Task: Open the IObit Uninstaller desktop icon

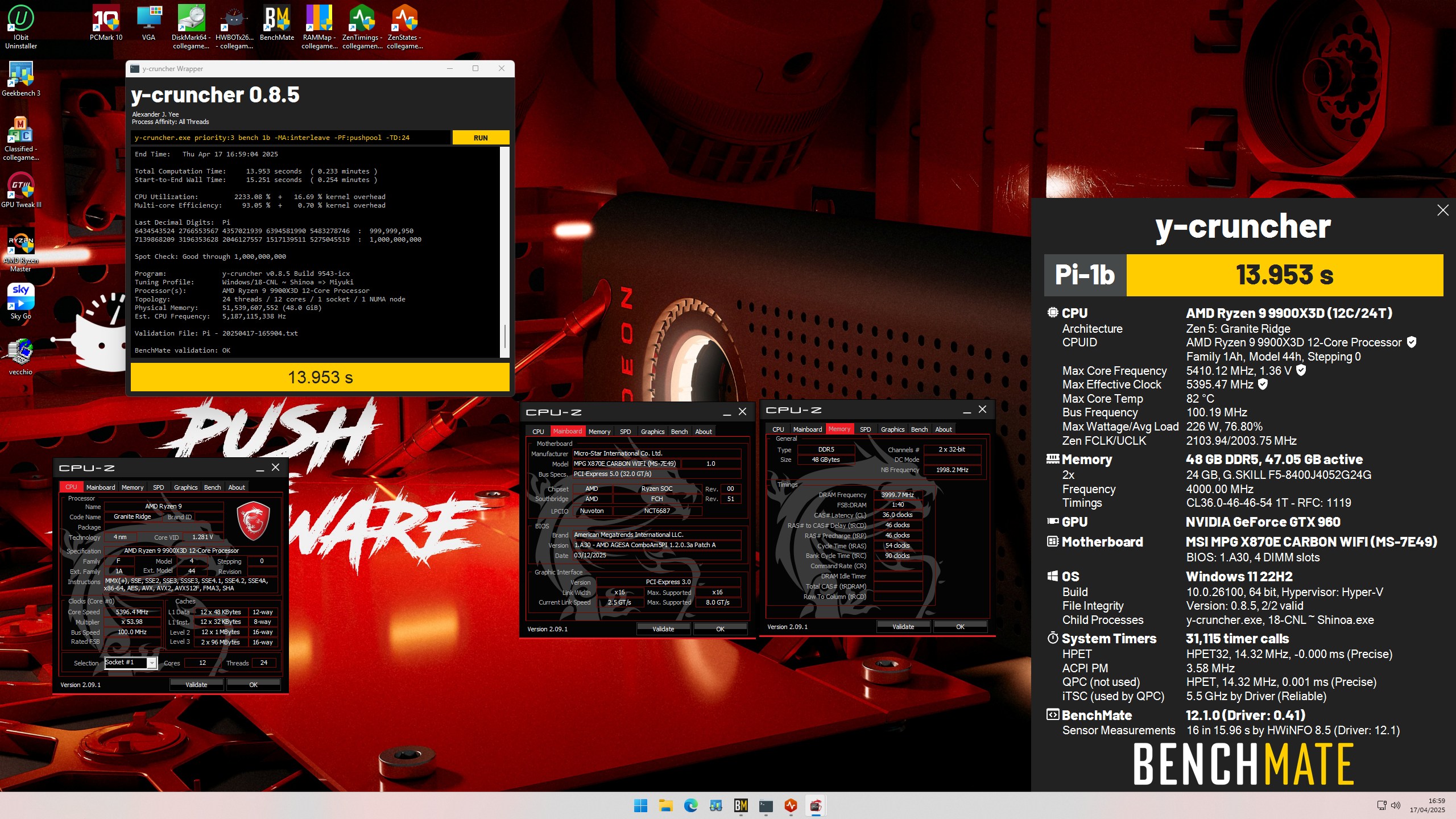Action: tap(20, 27)
